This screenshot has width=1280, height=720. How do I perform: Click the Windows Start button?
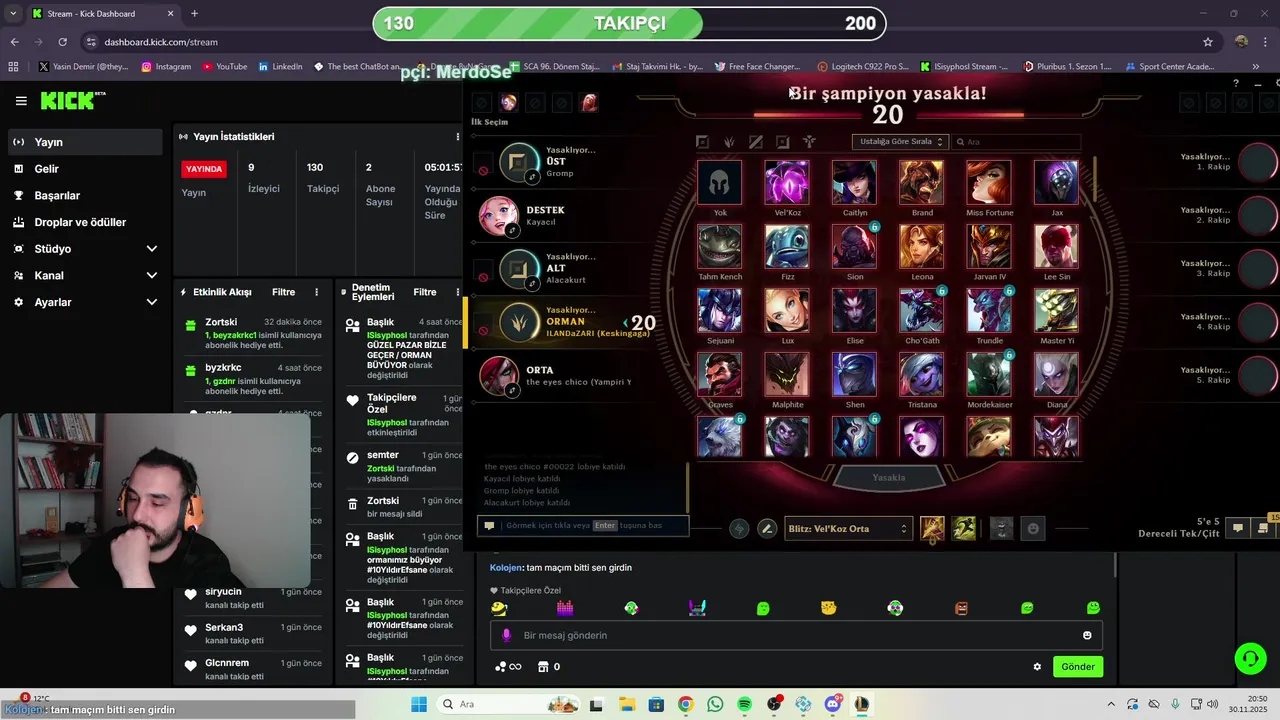tap(418, 704)
